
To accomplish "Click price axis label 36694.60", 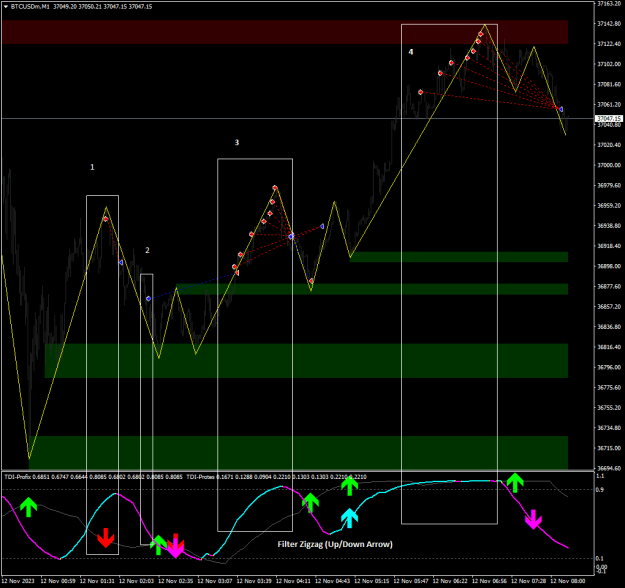I will [609, 468].
